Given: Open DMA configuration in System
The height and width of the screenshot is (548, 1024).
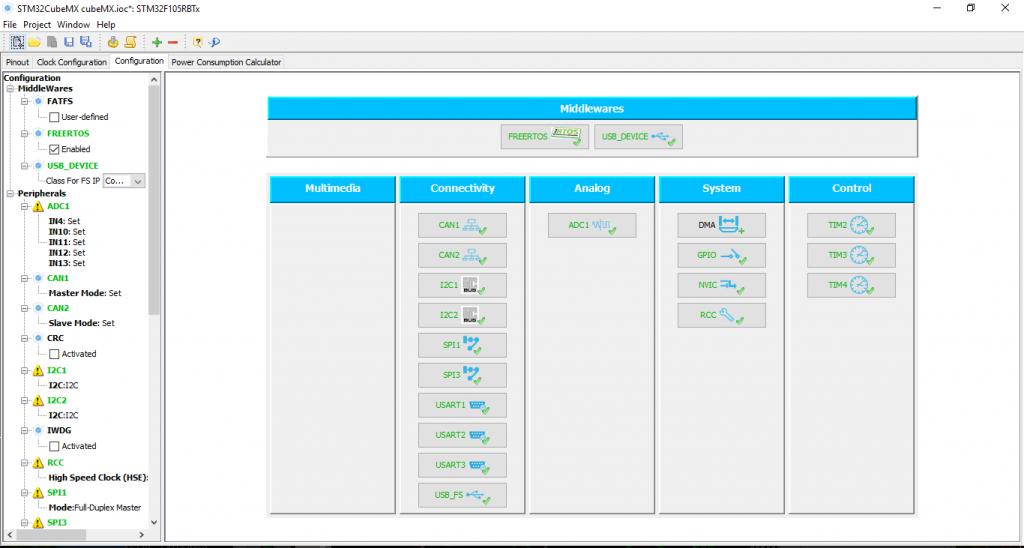Looking at the screenshot, I should click(x=722, y=225).
